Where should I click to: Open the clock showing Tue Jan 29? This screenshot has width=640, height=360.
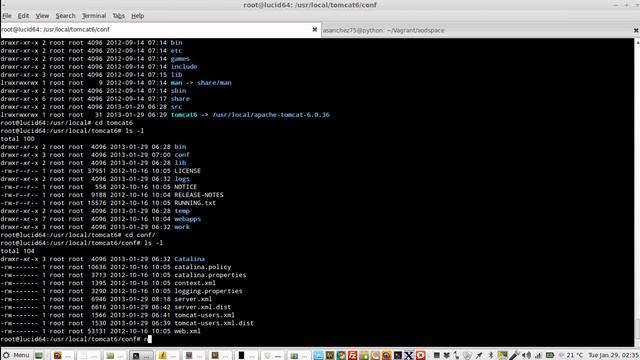pos(613,356)
